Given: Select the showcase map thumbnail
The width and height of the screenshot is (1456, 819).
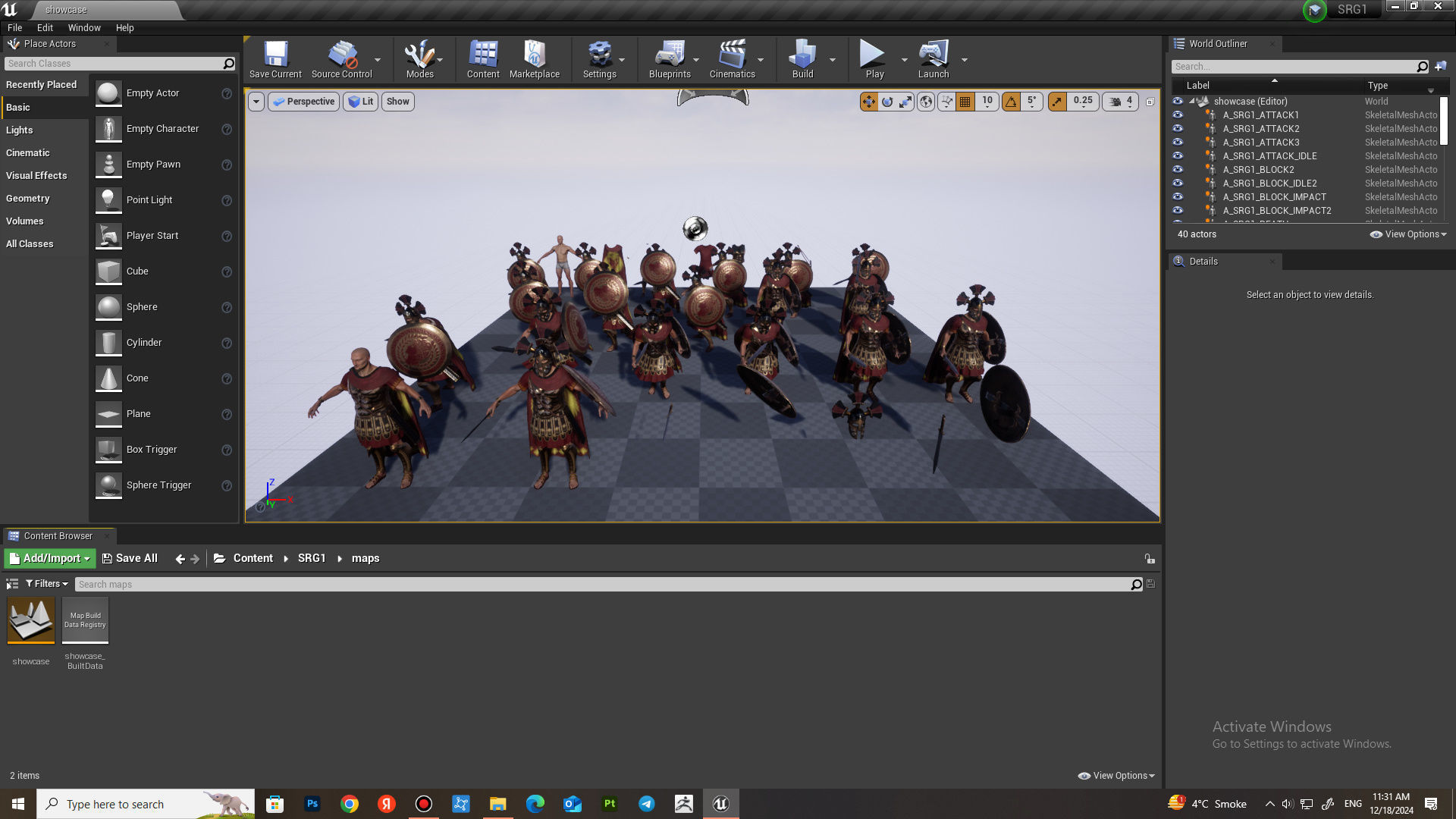Looking at the screenshot, I should coord(31,620).
